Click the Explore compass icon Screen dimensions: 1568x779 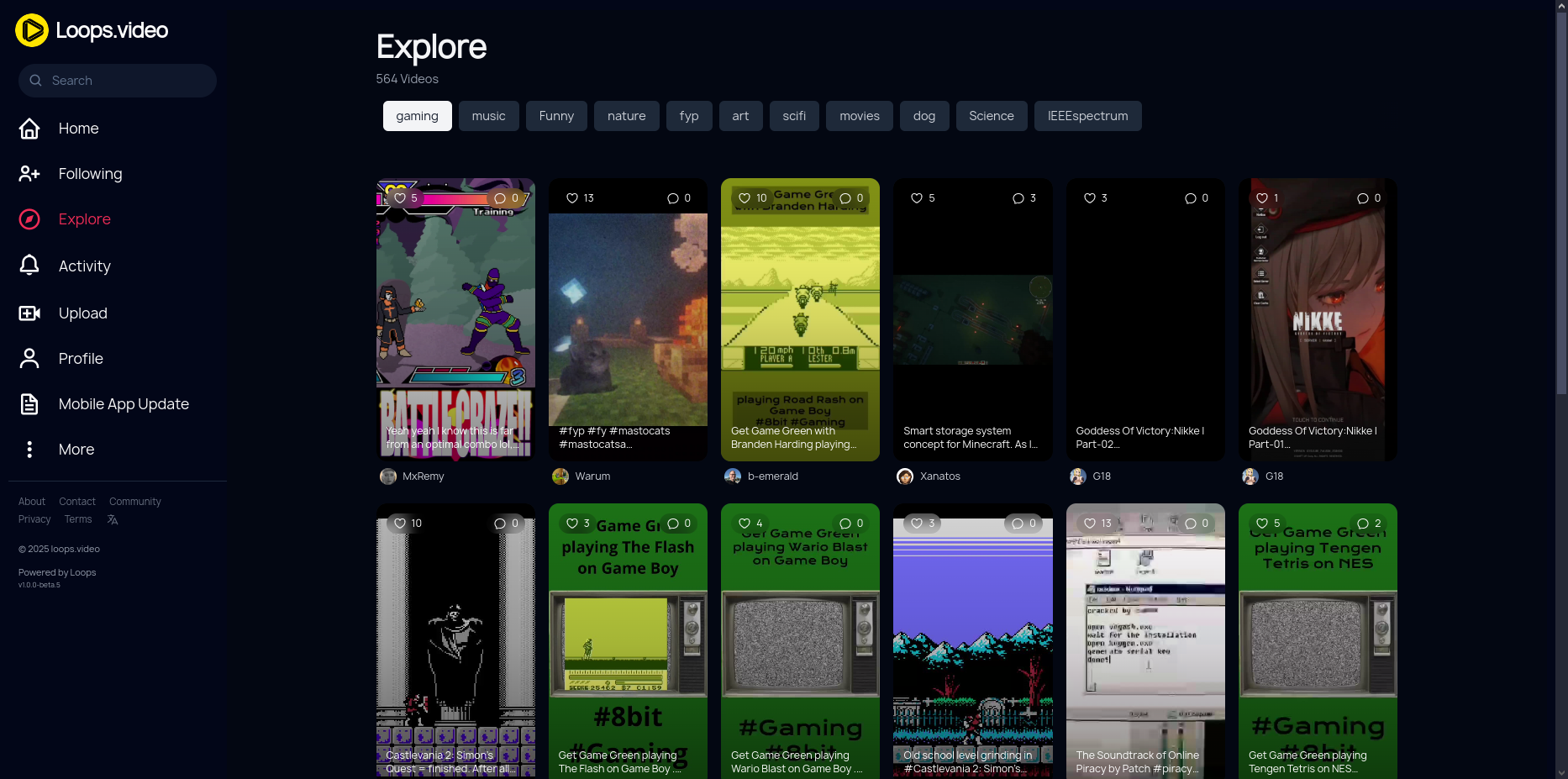pyautogui.click(x=29, y=219)
